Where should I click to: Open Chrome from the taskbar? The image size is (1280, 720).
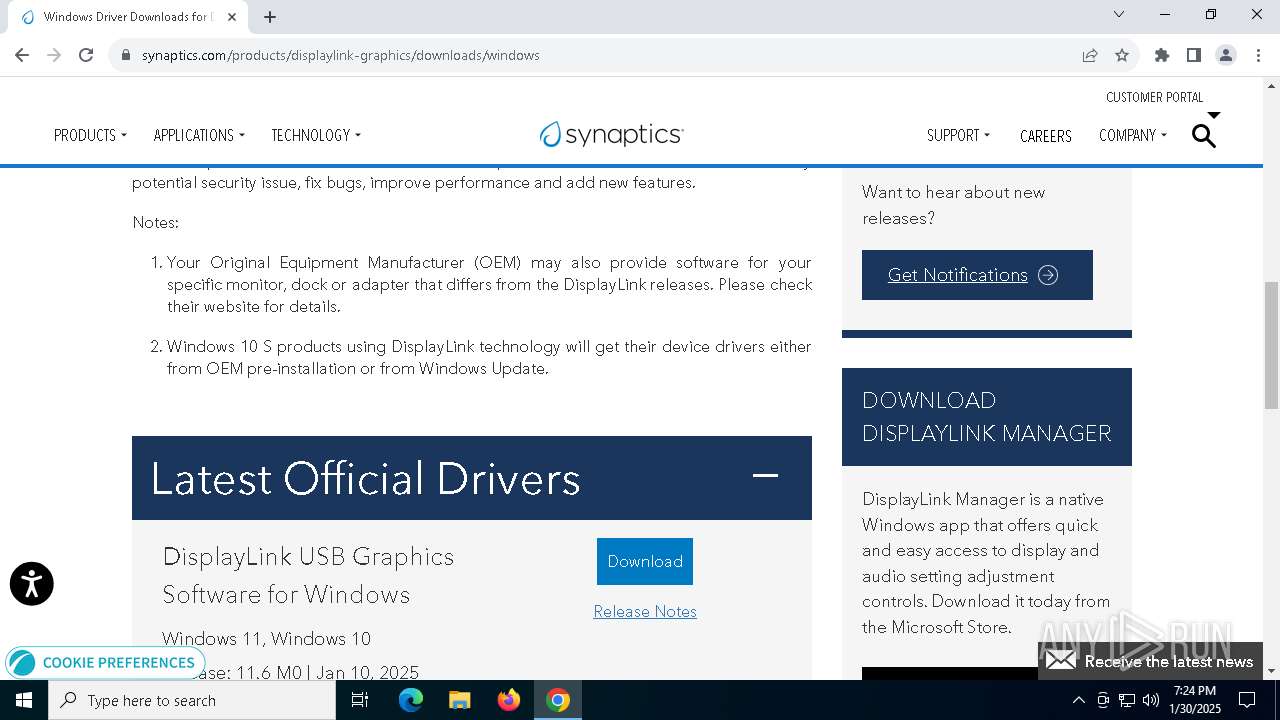[x=558, y=700]
